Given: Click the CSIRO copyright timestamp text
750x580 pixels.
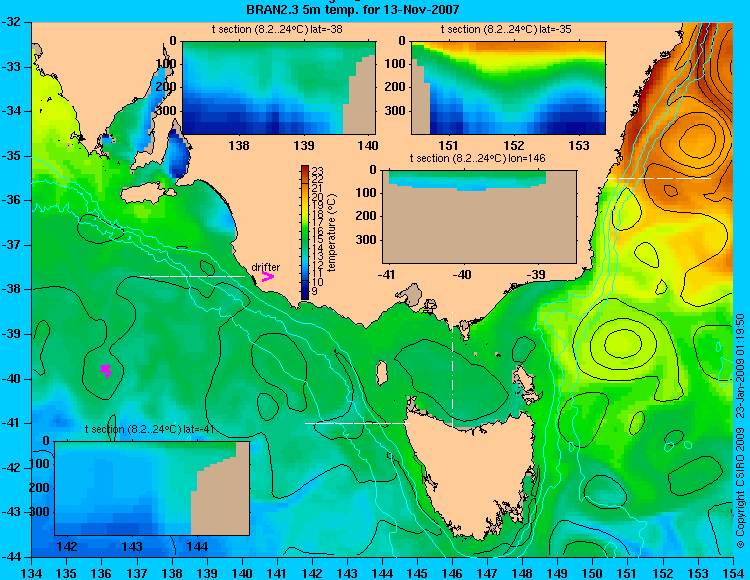Looking at the screenshot, I should click(740, 430).
